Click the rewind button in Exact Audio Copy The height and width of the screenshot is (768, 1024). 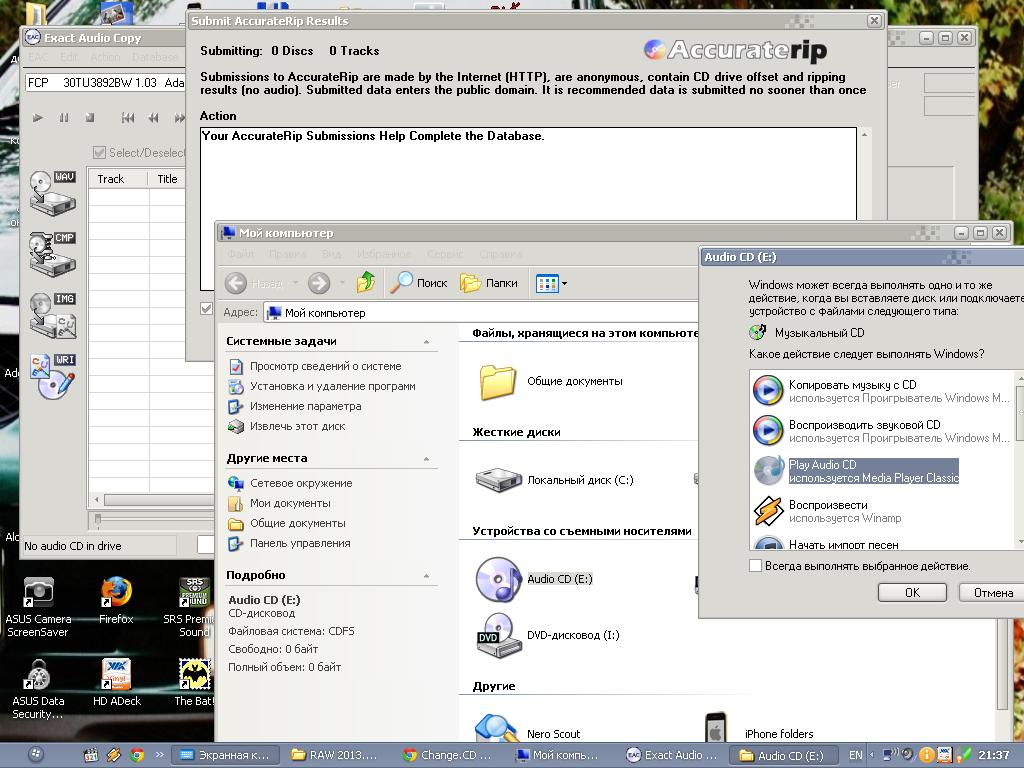tap(153, 118)
